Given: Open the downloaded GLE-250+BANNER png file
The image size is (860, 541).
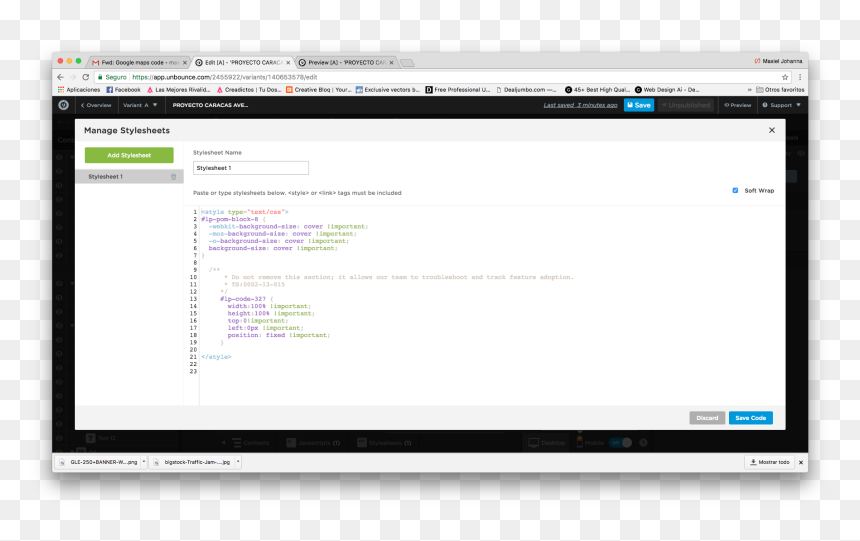Looking at the screenshot, I should (99, 462).
